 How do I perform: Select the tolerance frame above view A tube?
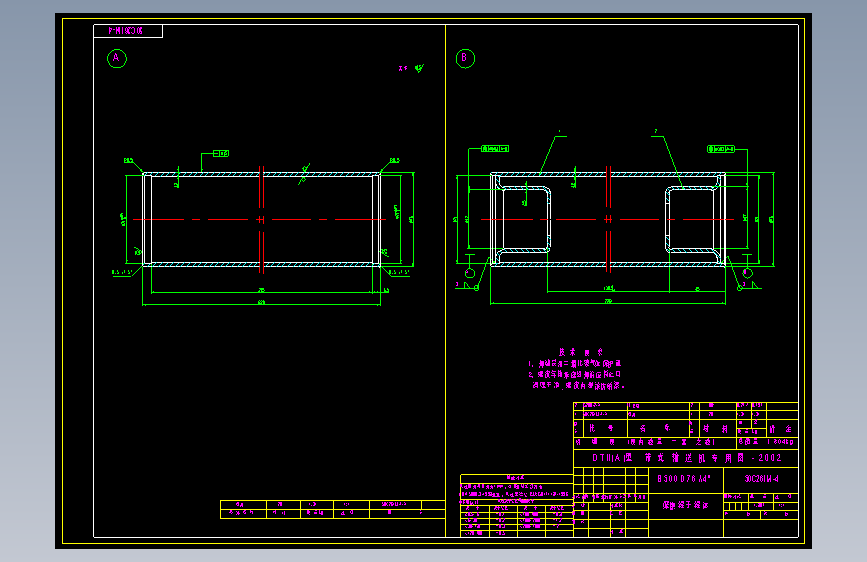click(x=221, y=153)
